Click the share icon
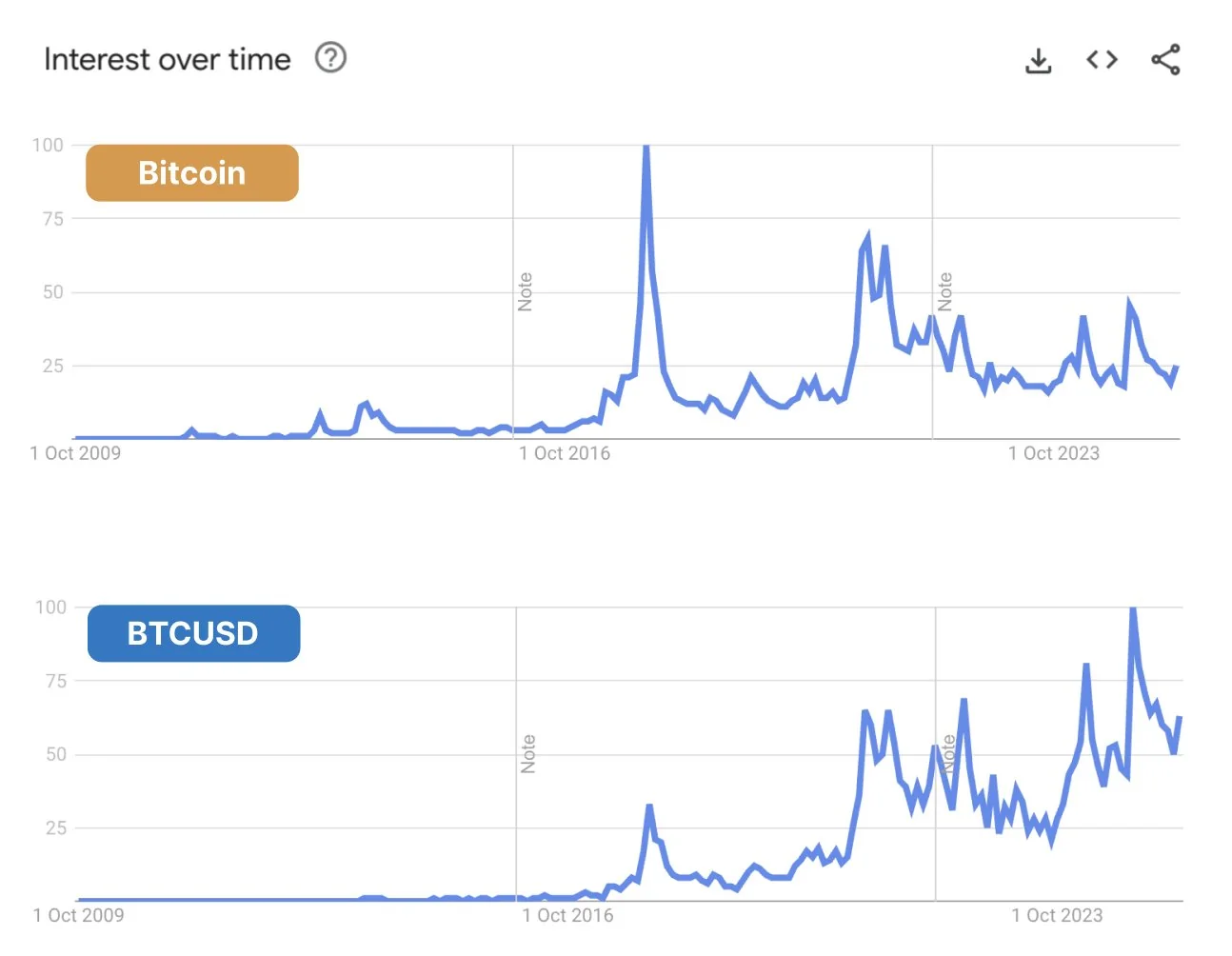This screenshot has height=956, width=1232. pos(1165,60)
